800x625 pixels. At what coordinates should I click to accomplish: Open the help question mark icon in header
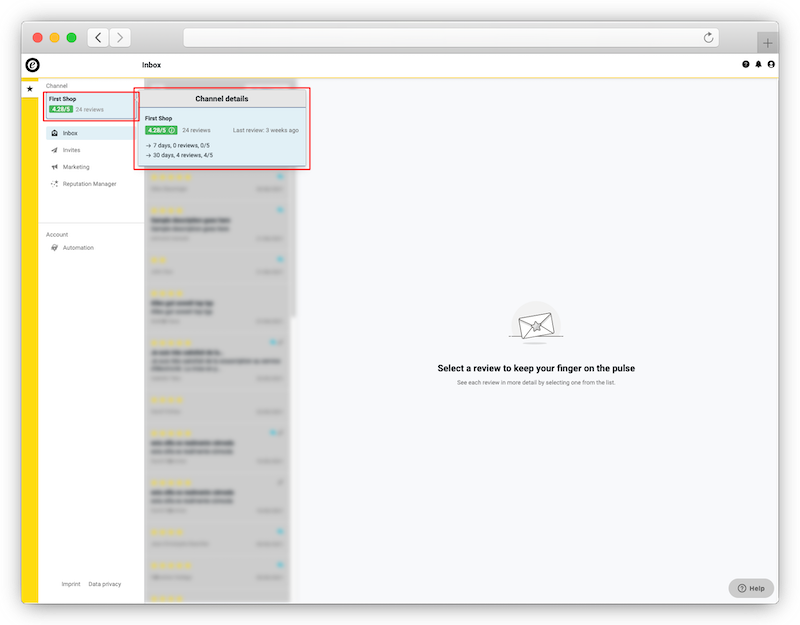pos(745,64)
